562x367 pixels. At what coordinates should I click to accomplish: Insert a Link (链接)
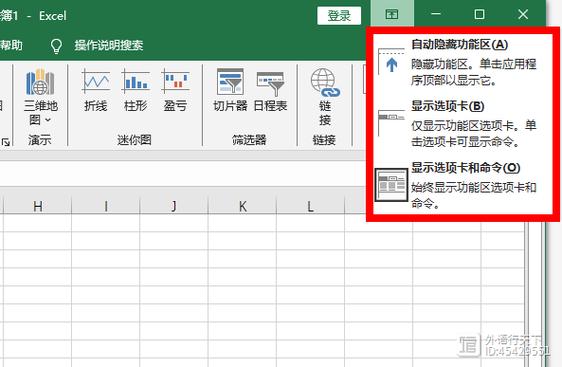[x=325, y=97]
